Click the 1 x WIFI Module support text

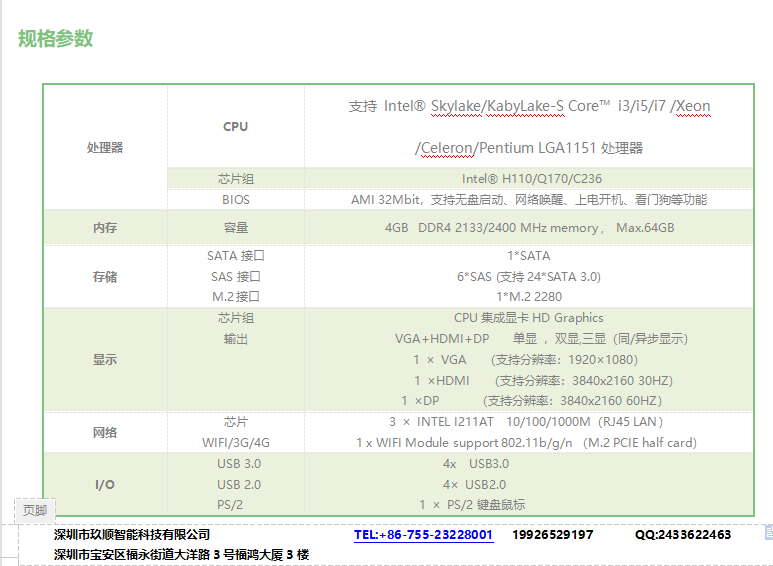tap(527, 443)
